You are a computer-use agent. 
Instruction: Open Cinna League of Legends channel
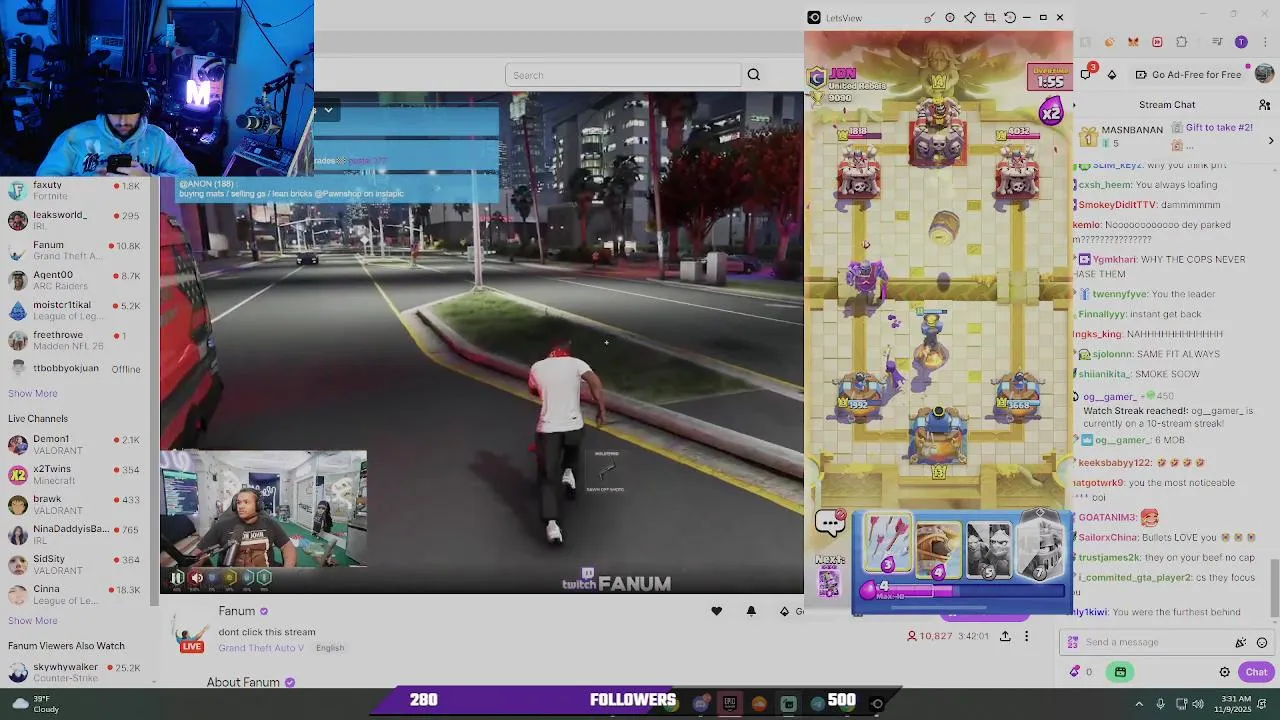[x=76, y=594]
